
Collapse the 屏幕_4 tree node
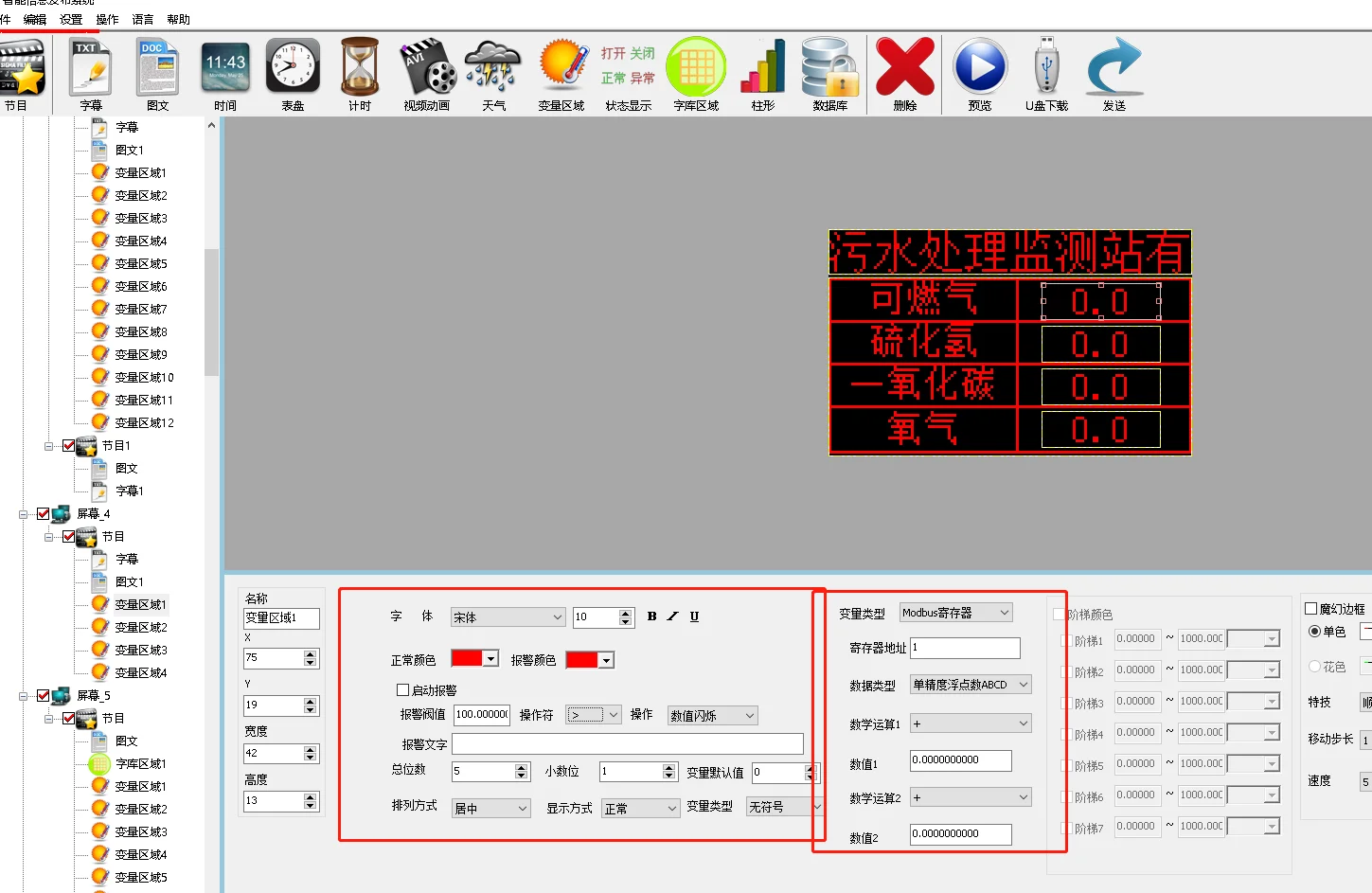pyautogui.click(x=23, y=513)
